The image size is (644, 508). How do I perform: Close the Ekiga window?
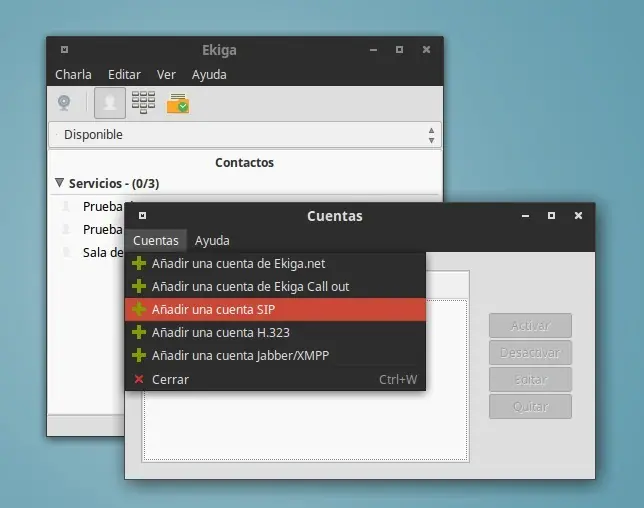(x=426, y=50)
